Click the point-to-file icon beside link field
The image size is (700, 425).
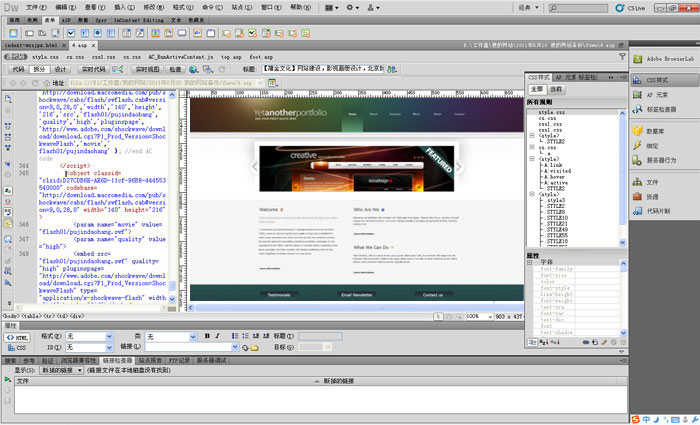point(245,347)
